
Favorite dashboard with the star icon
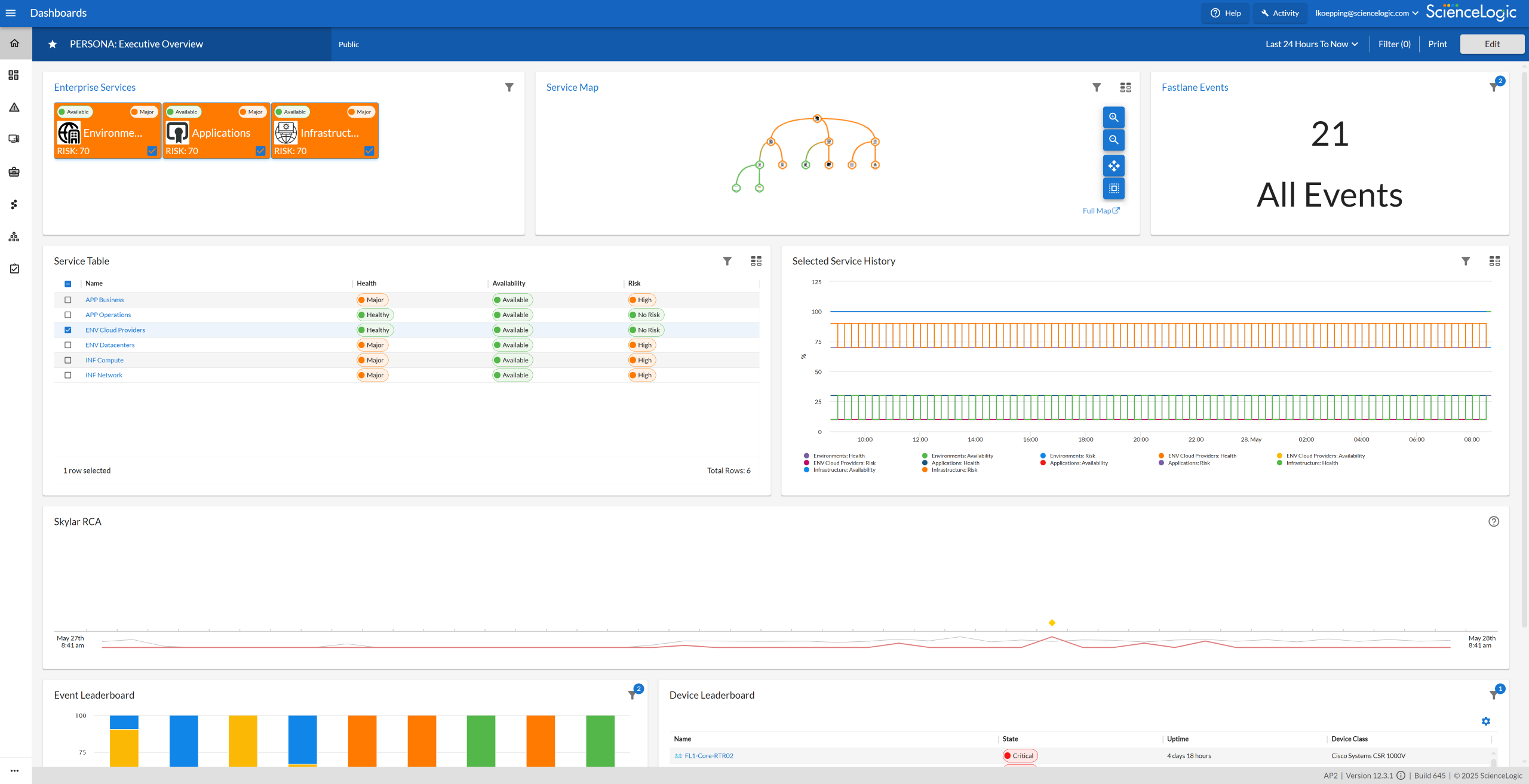click(53, 44)
